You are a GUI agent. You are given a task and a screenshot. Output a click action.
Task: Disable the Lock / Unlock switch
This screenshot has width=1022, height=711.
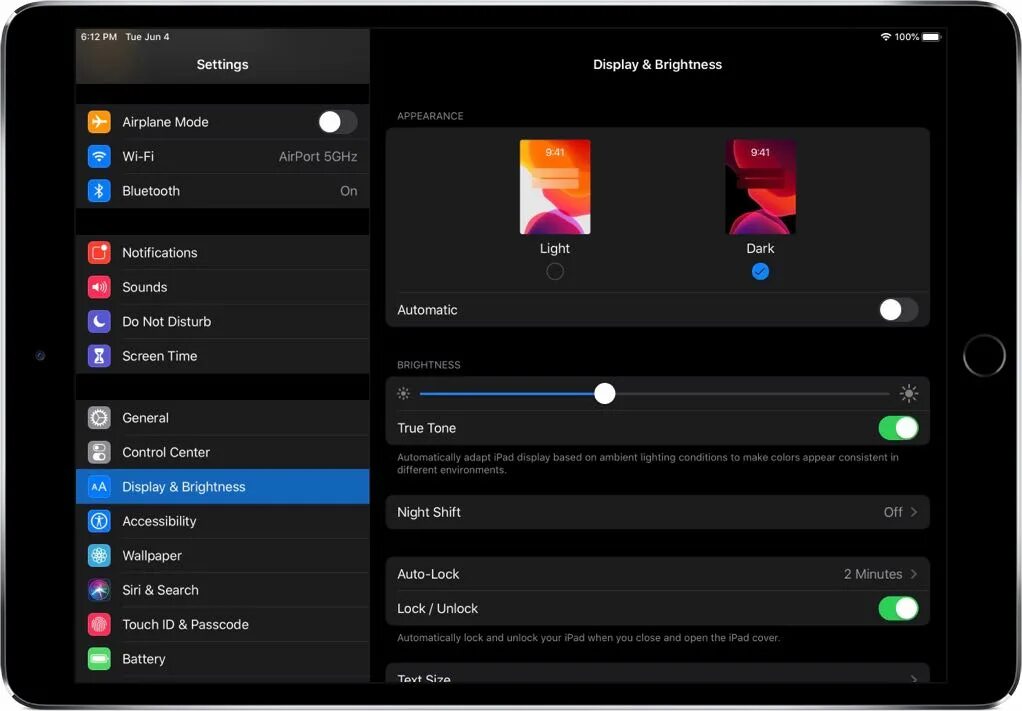(x=898, y=608)
